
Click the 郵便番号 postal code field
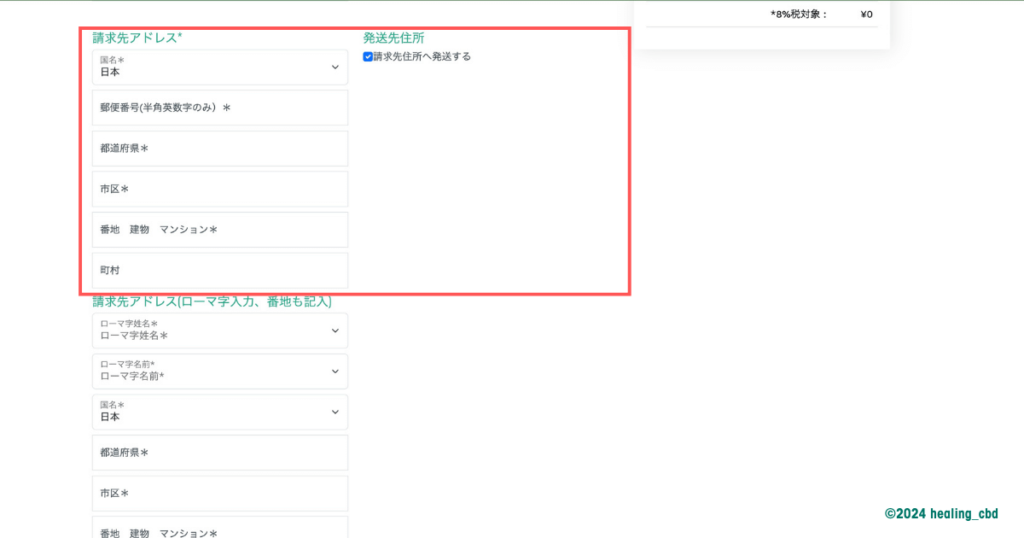point(220,107)
